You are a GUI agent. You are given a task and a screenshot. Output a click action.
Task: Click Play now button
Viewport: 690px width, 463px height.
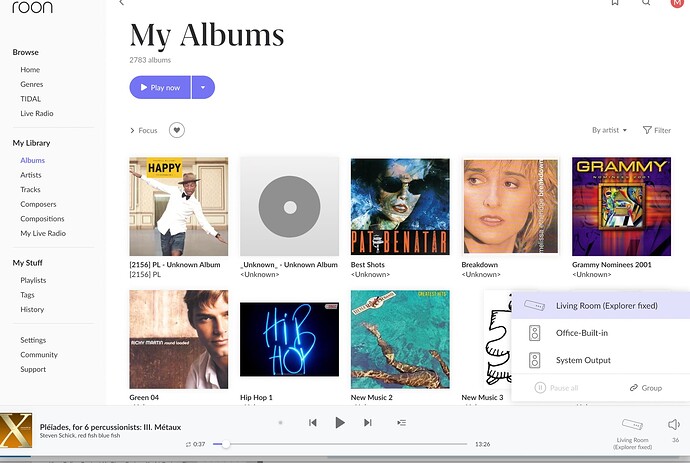[x=160, y=88]
